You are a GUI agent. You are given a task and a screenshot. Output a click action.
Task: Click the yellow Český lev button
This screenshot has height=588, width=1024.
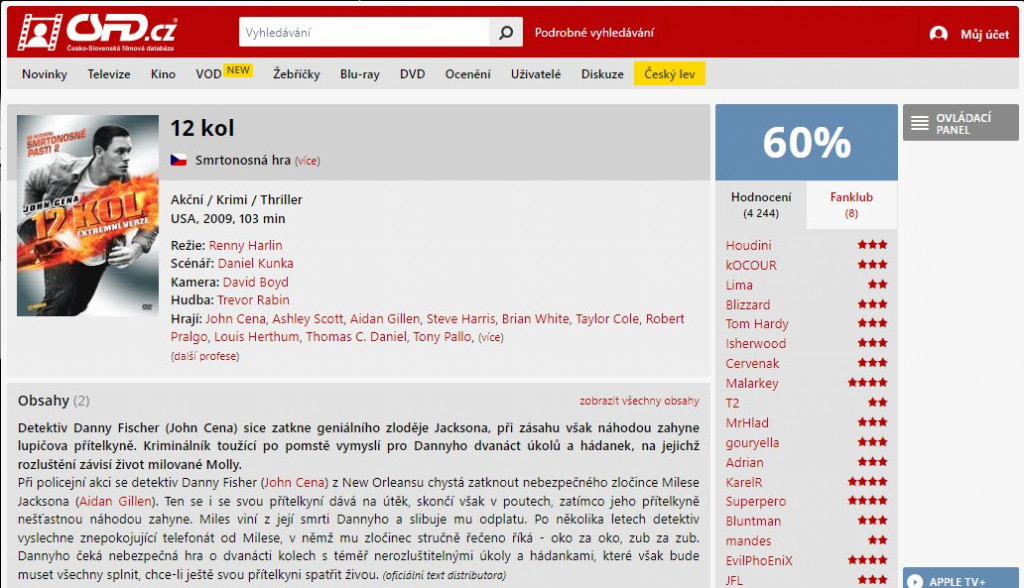[669, 74]
